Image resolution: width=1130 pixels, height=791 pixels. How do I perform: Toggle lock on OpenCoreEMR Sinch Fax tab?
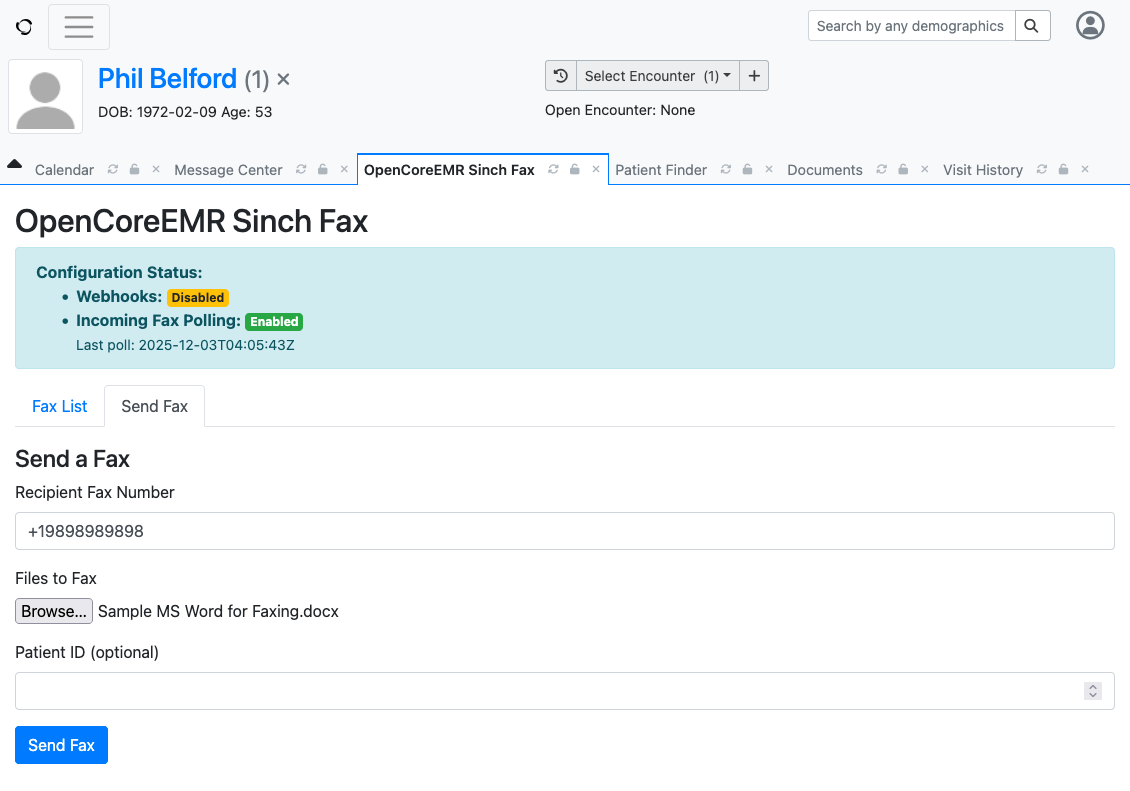pyautogui.click(x=575, y=170)
